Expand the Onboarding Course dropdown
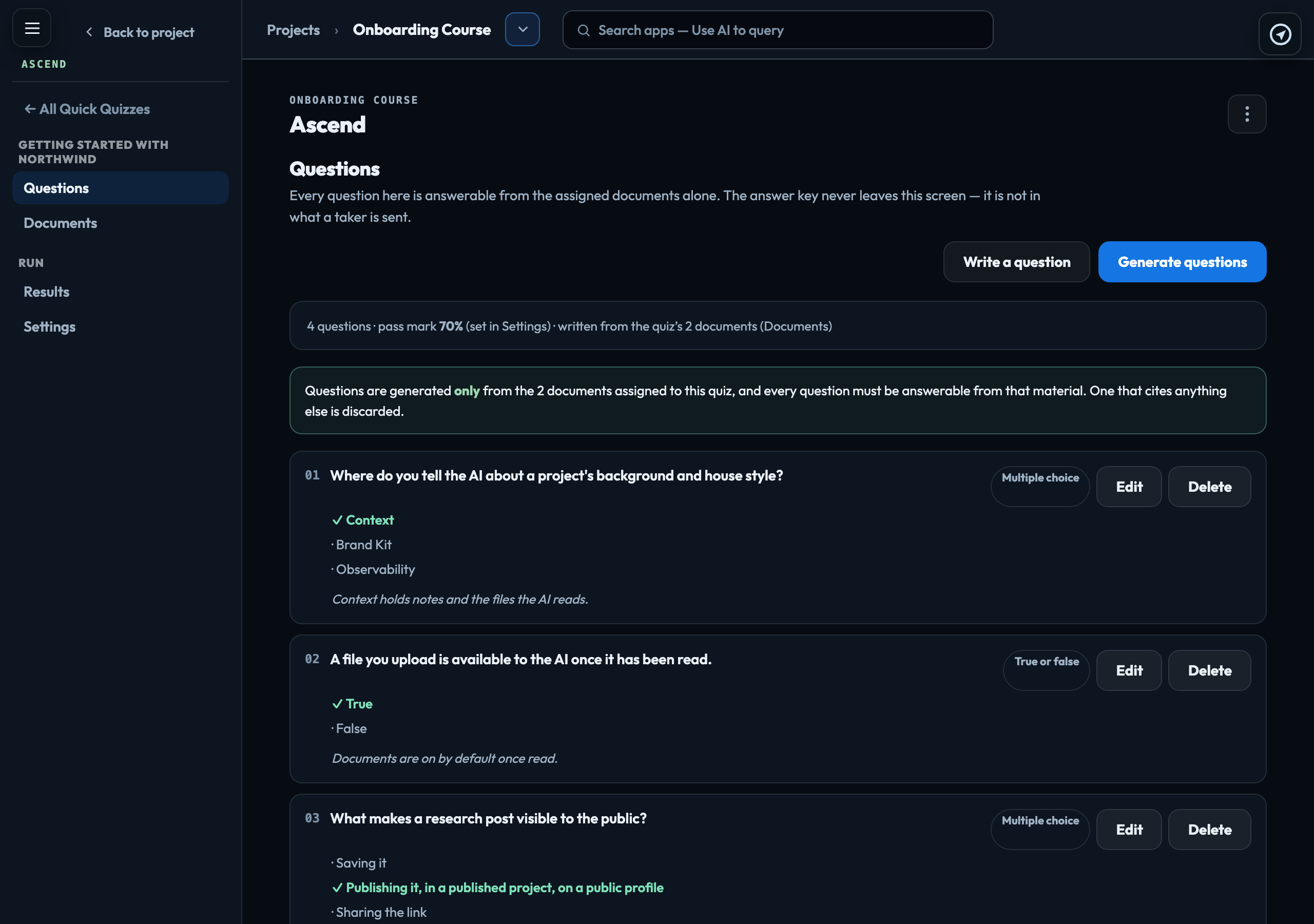This screenshot has height=924, width=1314. [x=522, y=30]
